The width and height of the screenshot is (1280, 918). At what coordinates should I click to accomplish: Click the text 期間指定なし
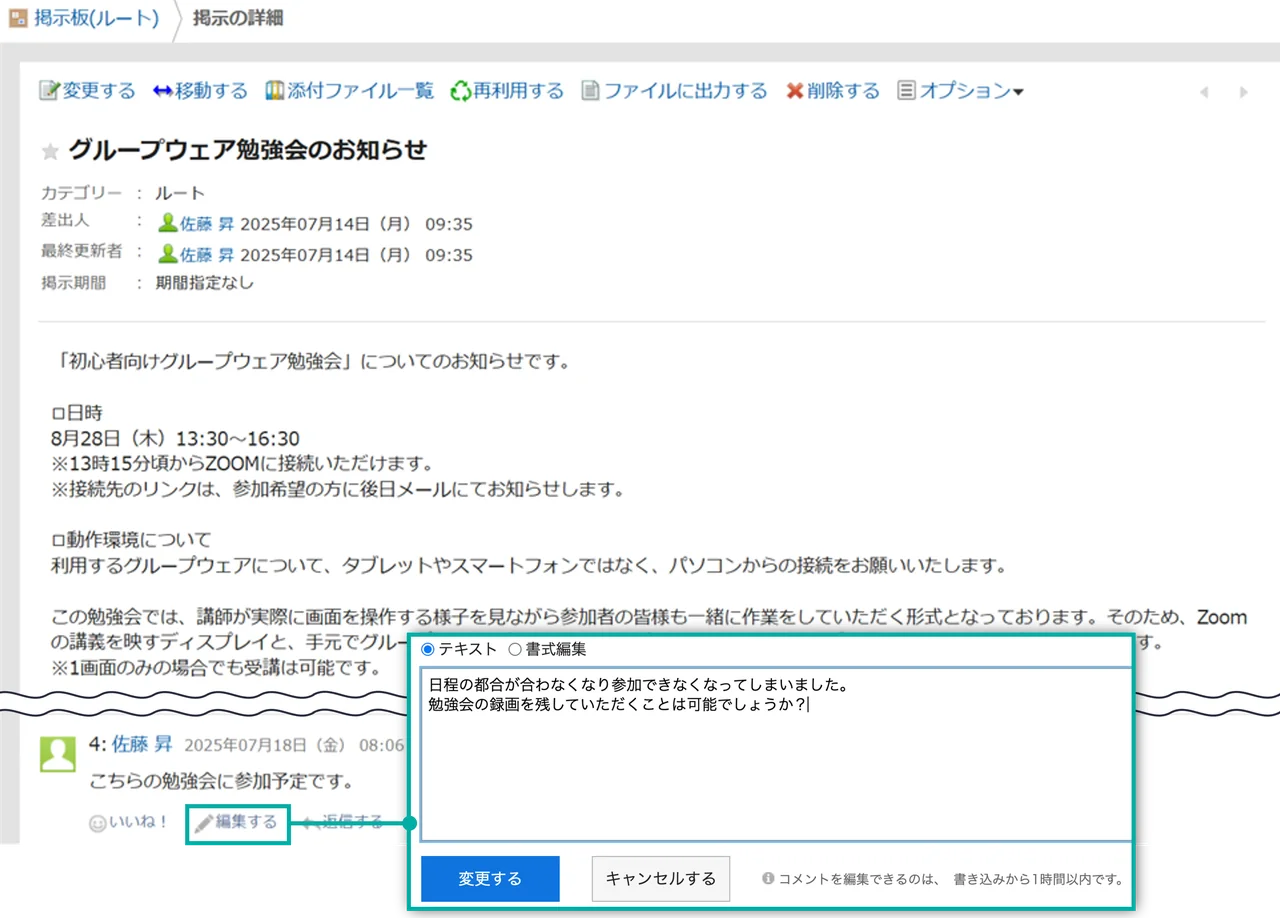point(205,283)
